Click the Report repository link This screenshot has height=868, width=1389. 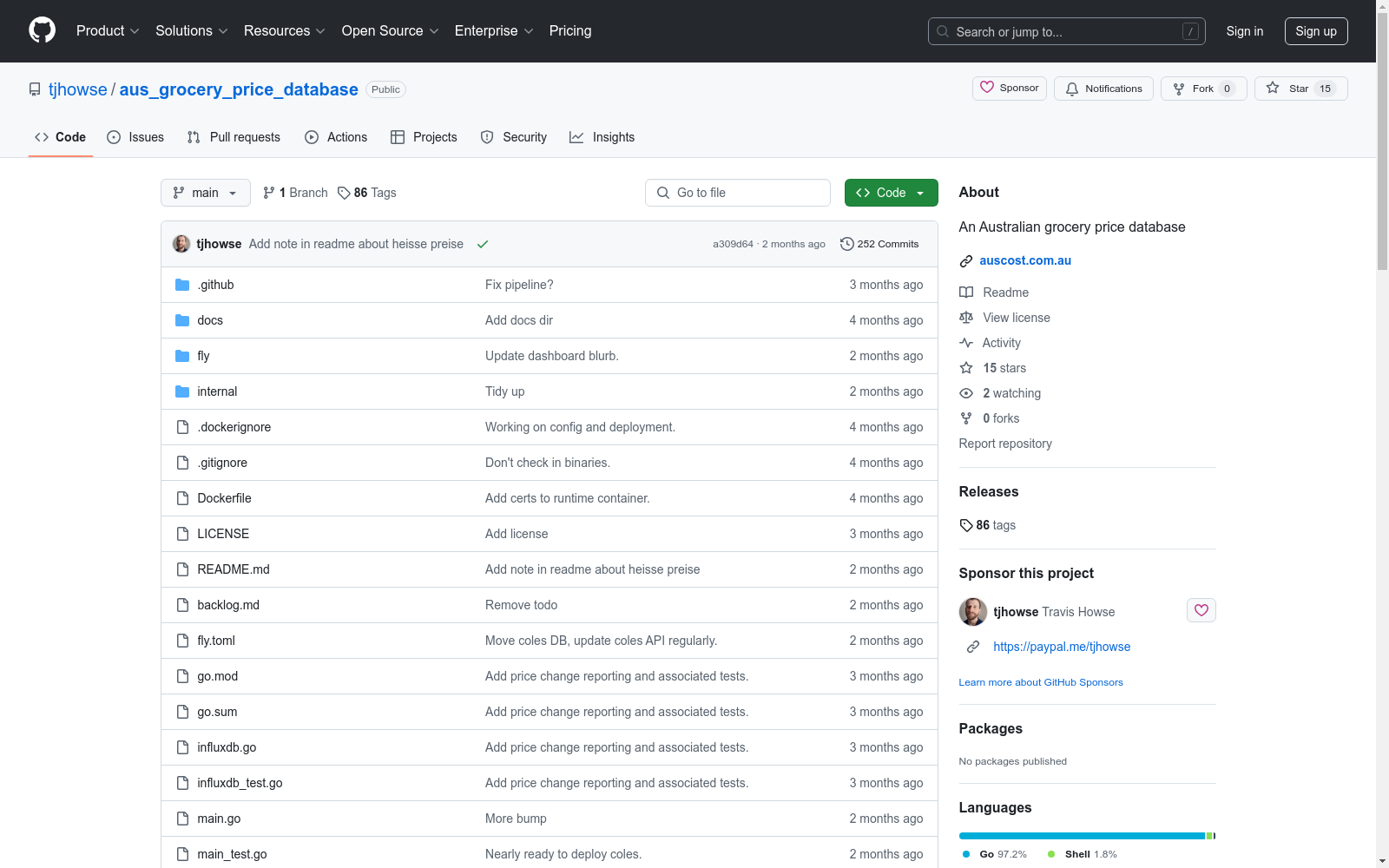(x=1005, y=444)
